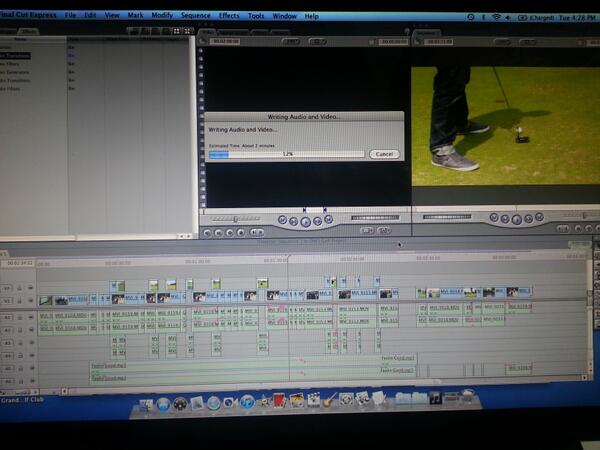Open the Sequence menu

tap(196, 15)
